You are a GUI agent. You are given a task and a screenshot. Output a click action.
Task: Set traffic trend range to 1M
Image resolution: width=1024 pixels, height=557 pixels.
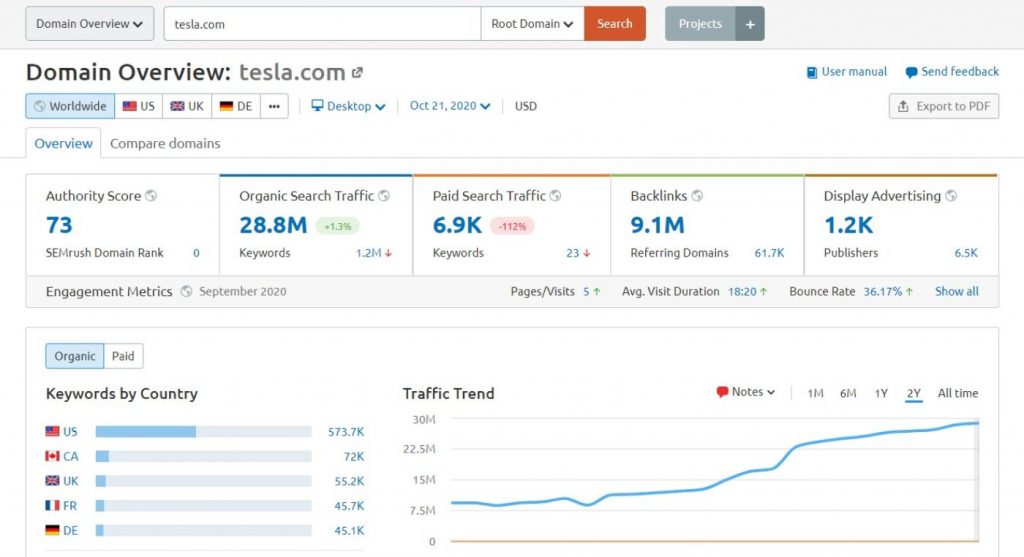coord(815,393)
